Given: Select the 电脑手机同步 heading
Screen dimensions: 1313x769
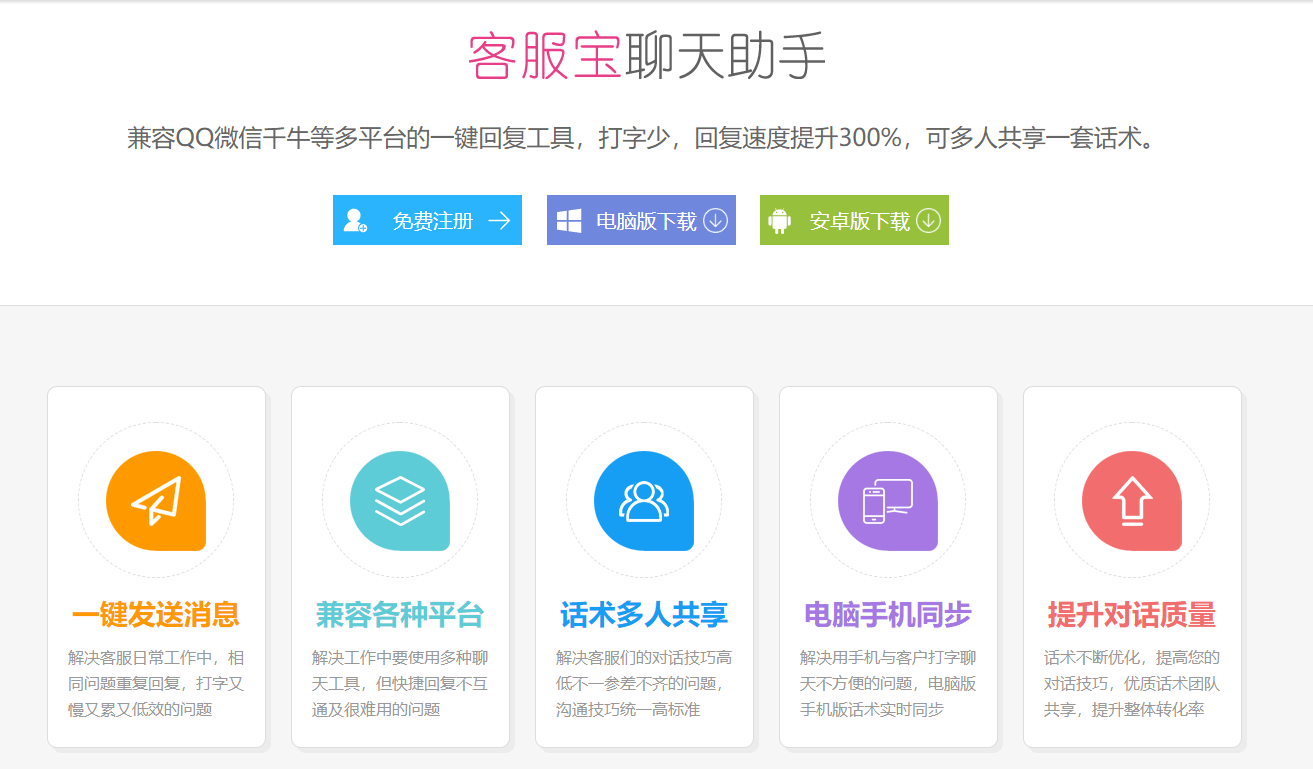Looking at the screenshot, I should [x=888, y=615].
